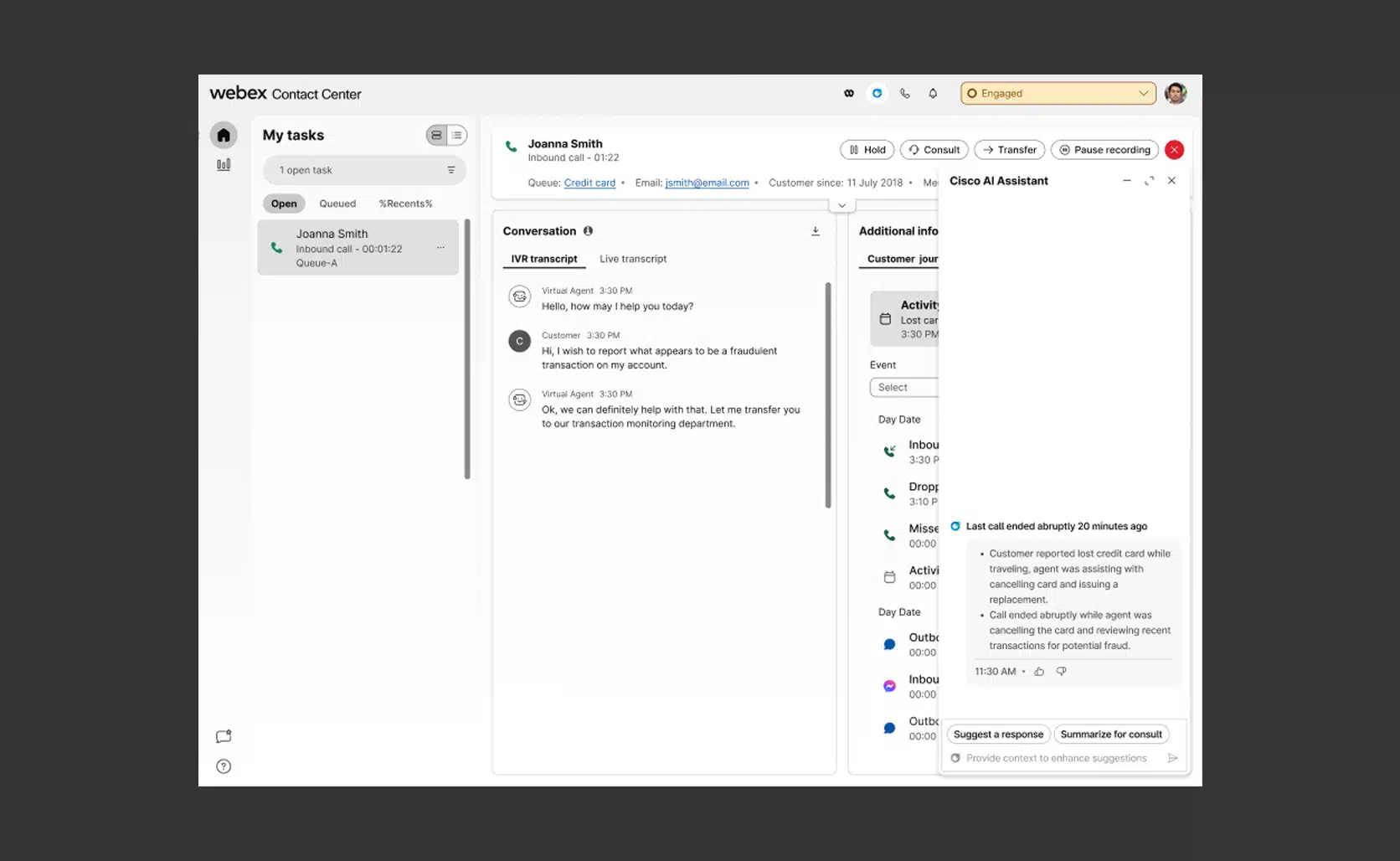The width and height of the screenshot is (1400, 861).
Task: Click the conversation panel scrollbar
Action: point(828,394)
